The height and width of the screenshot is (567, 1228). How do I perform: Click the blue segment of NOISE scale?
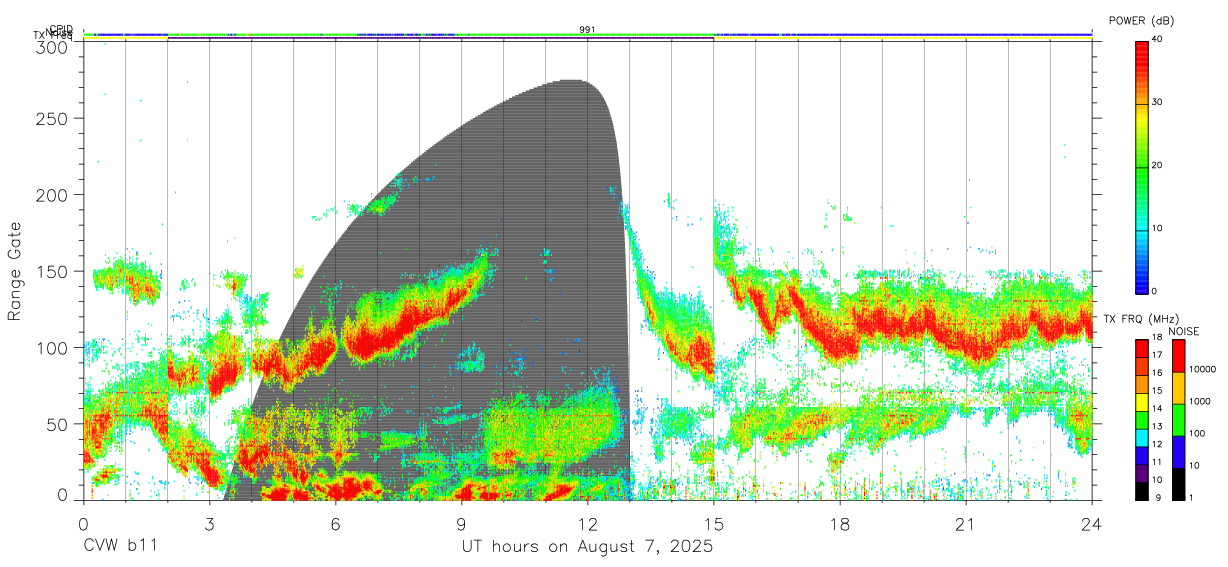[x=1177, y=452]
